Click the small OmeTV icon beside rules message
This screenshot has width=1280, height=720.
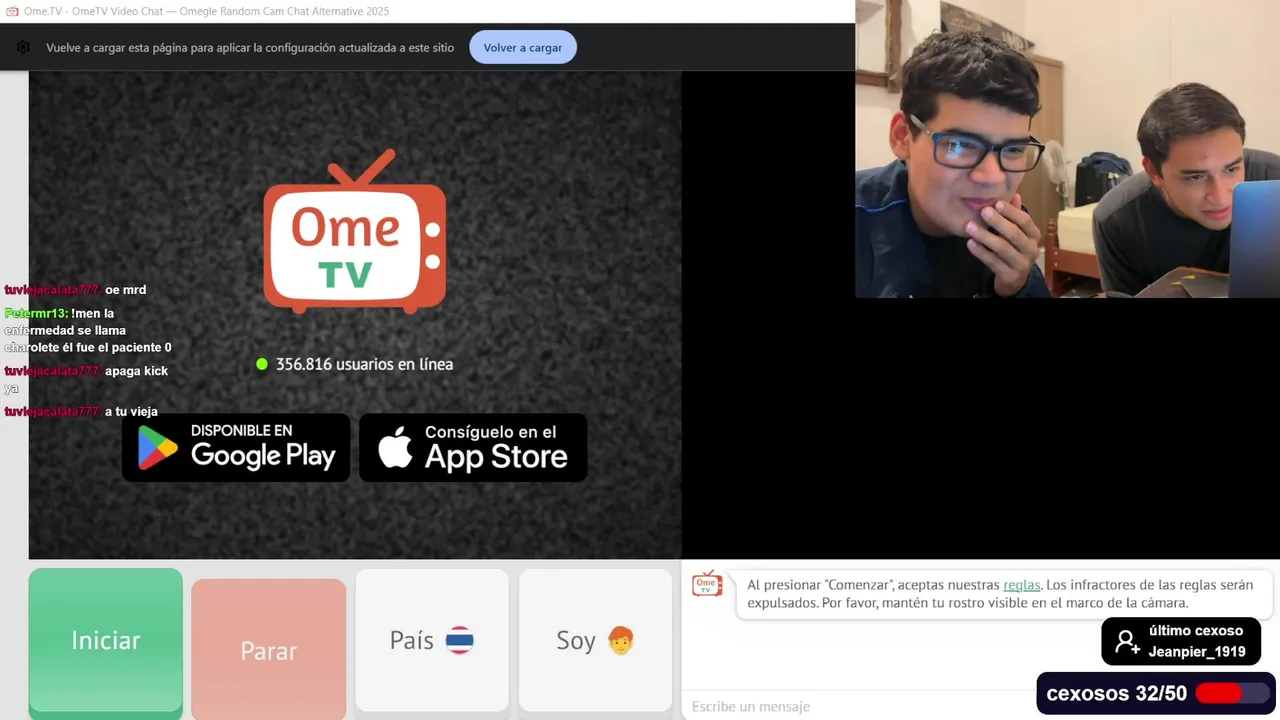point(707,584)
